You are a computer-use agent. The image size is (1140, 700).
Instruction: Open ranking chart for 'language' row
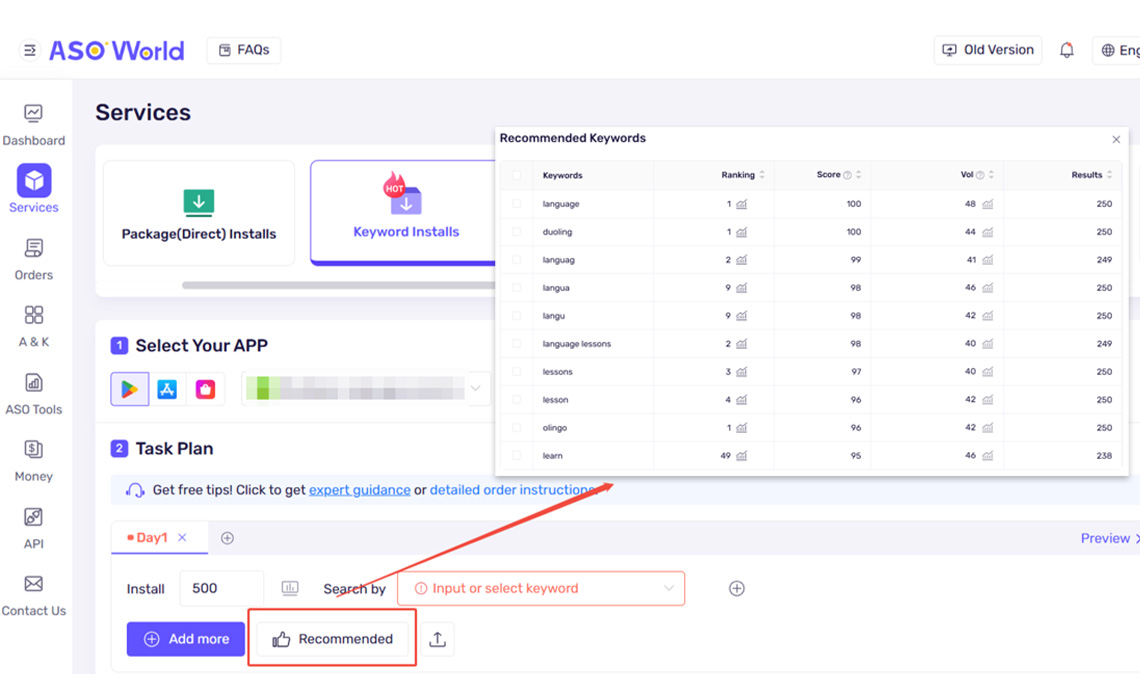(742, 204)
